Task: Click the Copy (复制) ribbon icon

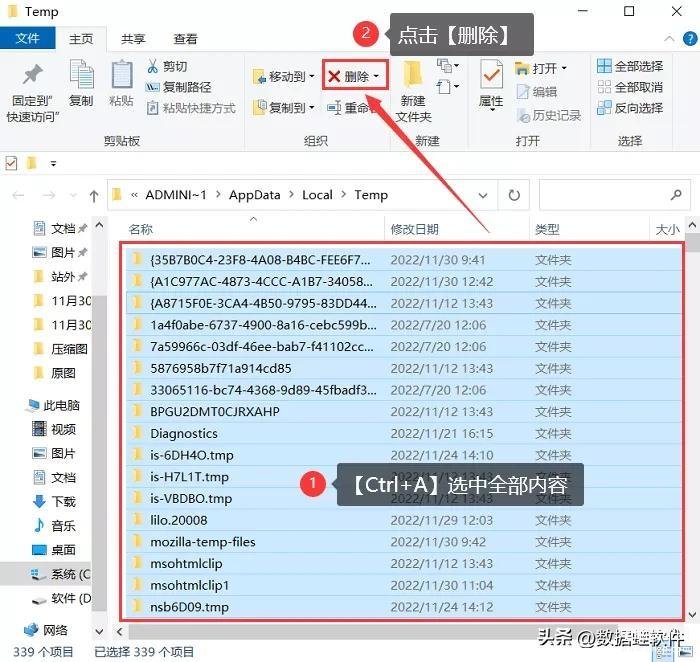Action: point(81,74)
